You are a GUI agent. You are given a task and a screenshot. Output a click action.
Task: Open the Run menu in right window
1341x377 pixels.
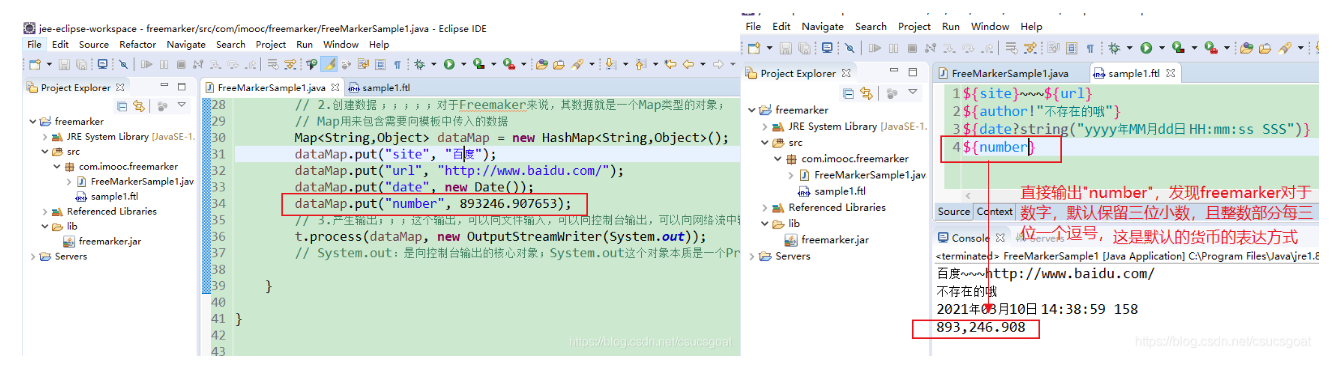click(x=951, y=26)
